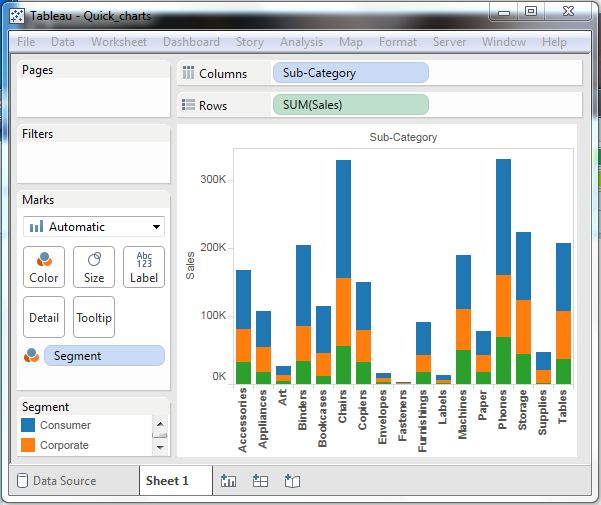Add a new worksheet using bottom icon

[228, 481]
